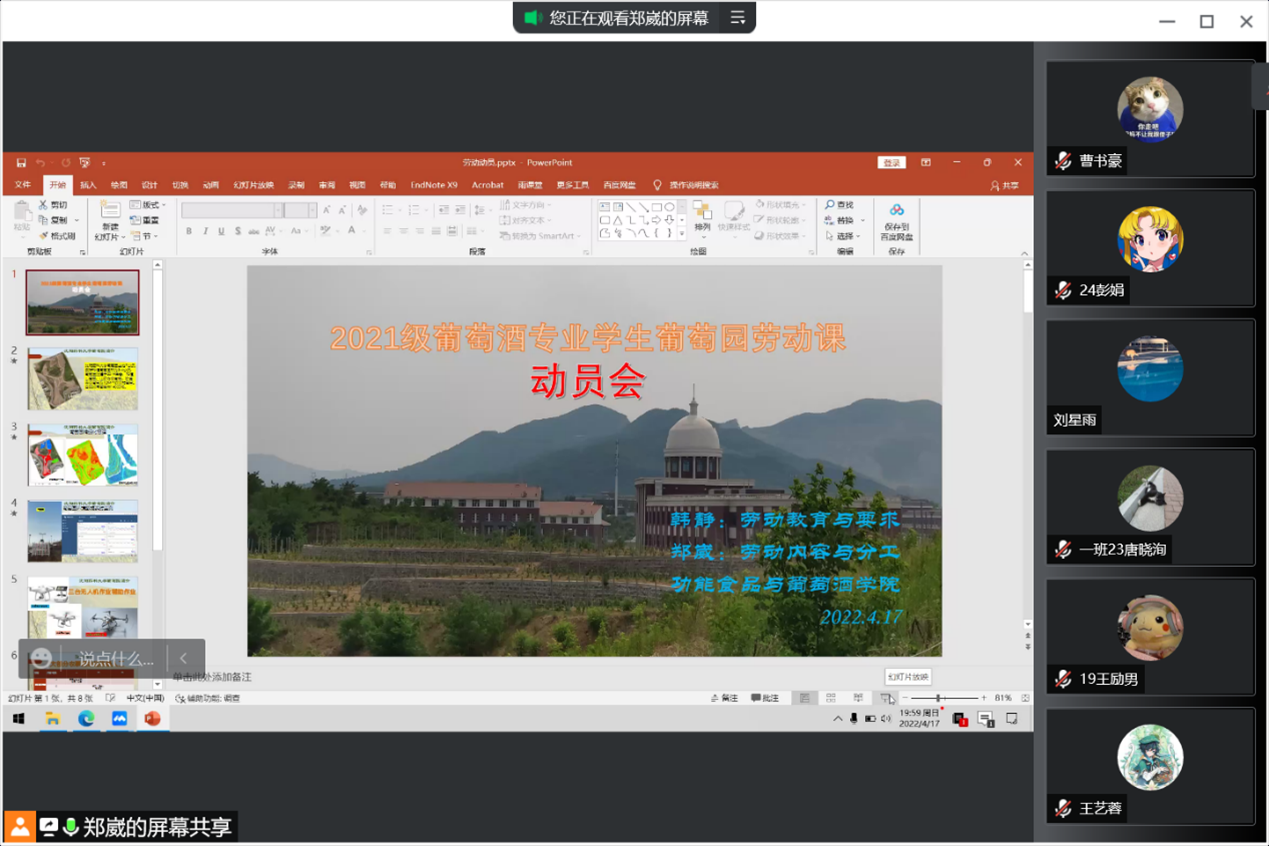Open the Insert (插入) ribbon tab
Viewport: 1269px width, 846px height.
88,185
